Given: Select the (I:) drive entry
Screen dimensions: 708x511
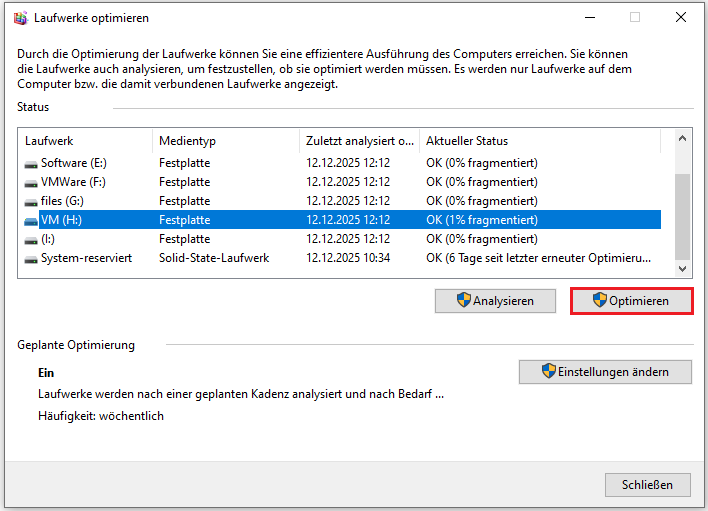Looking at the screenshot, I should pos(48,239).
